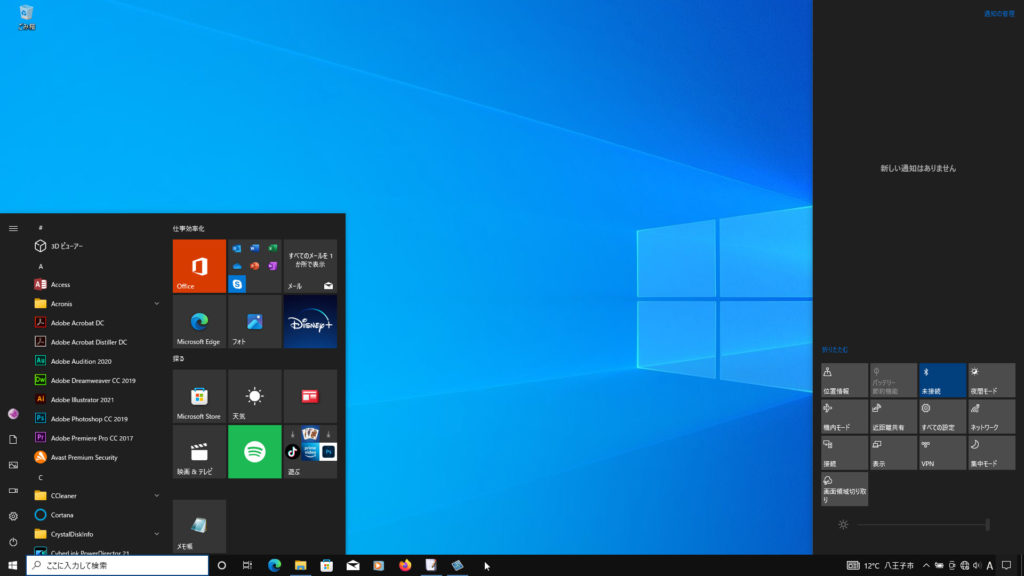
Task: Open the Office tile
Action: click(x=199, y=266)
